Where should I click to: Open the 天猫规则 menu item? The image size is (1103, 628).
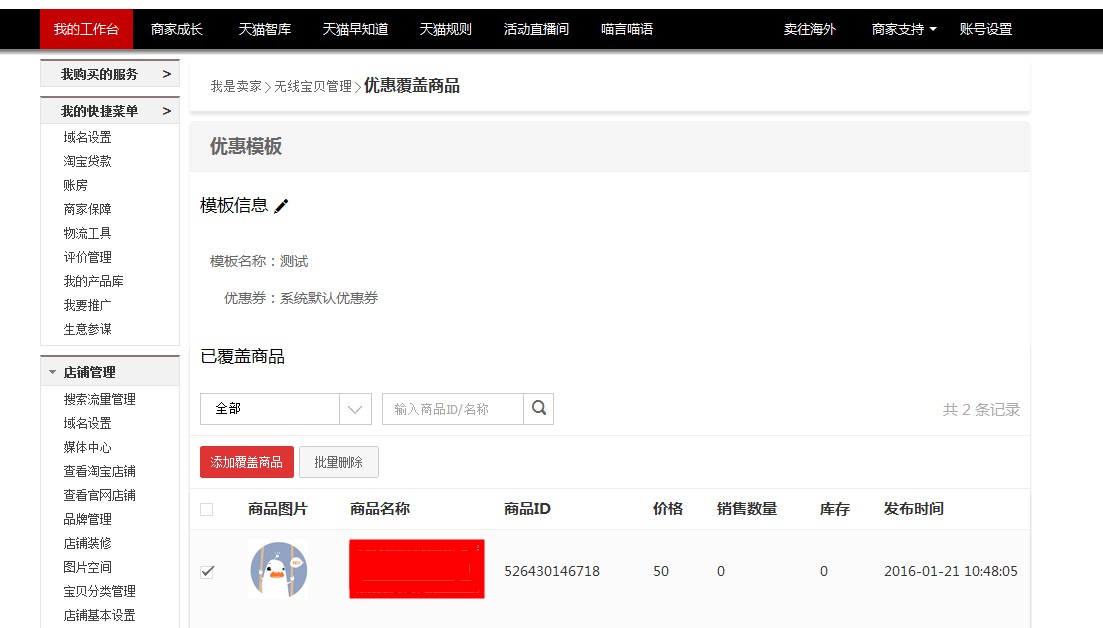click(x=445, y=30)
